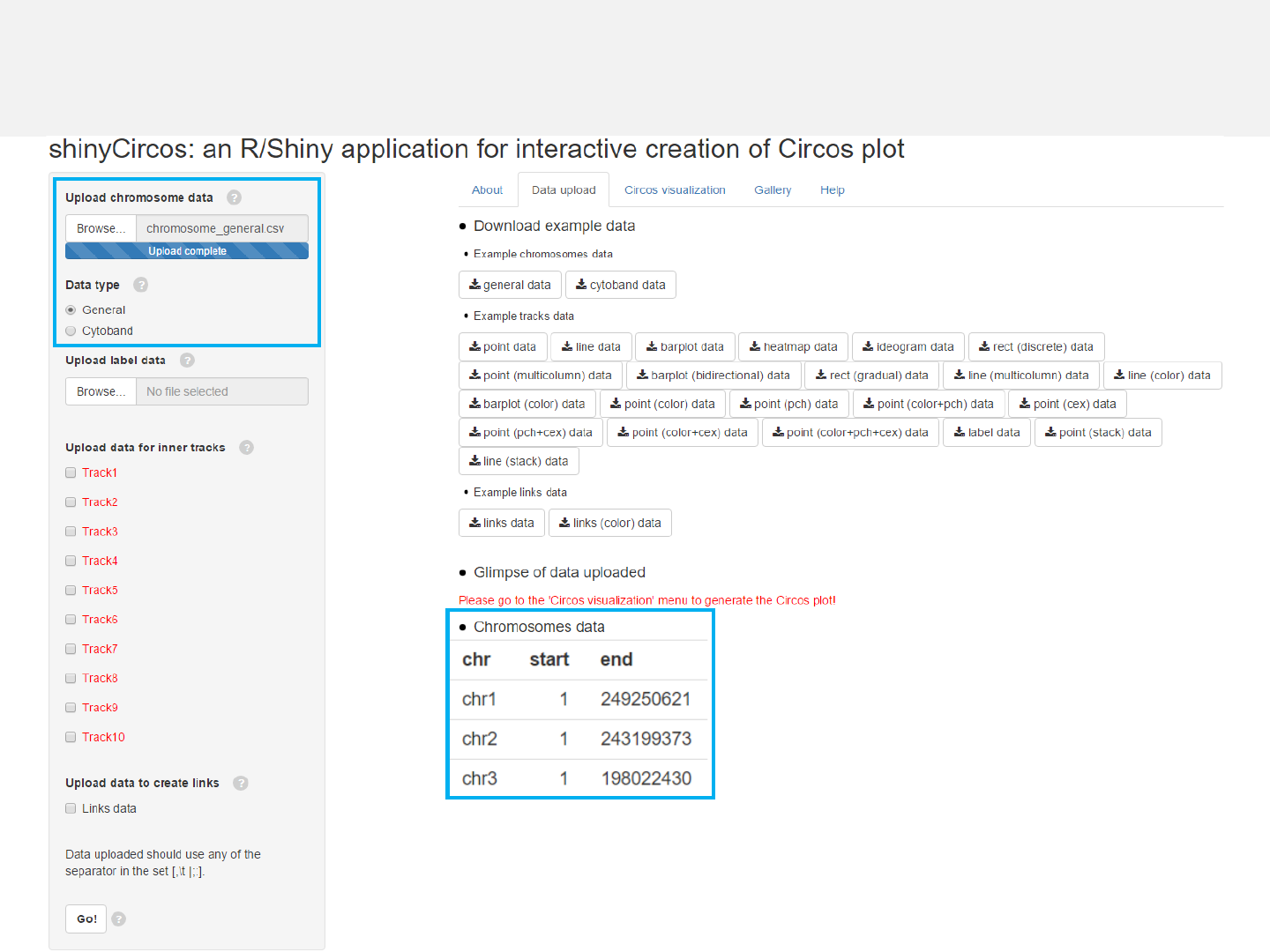Download barplot (color) data example
Screen dimensions: 1270x952
(x=527, y=404)
